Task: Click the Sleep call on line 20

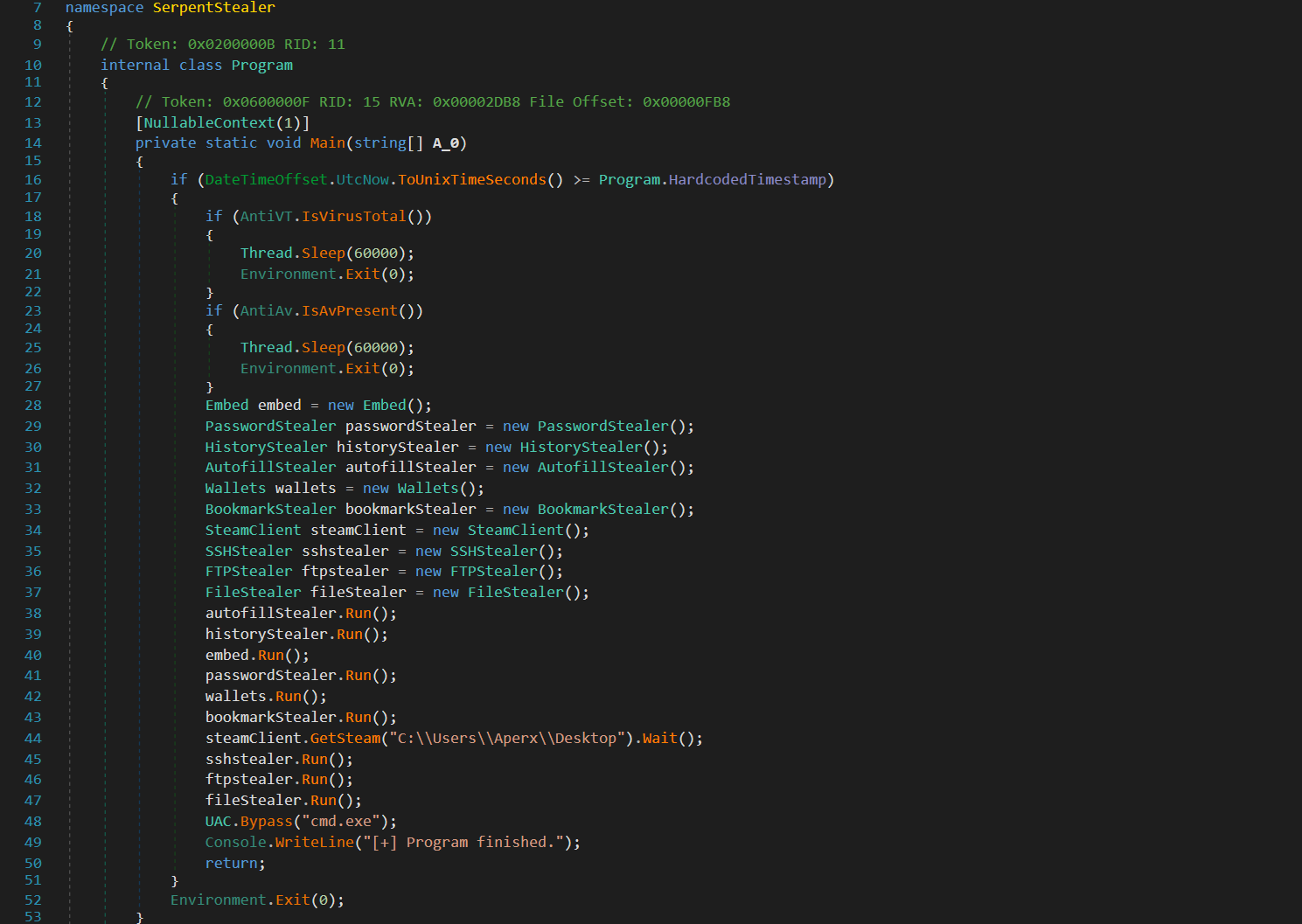Action: (324, 254)
